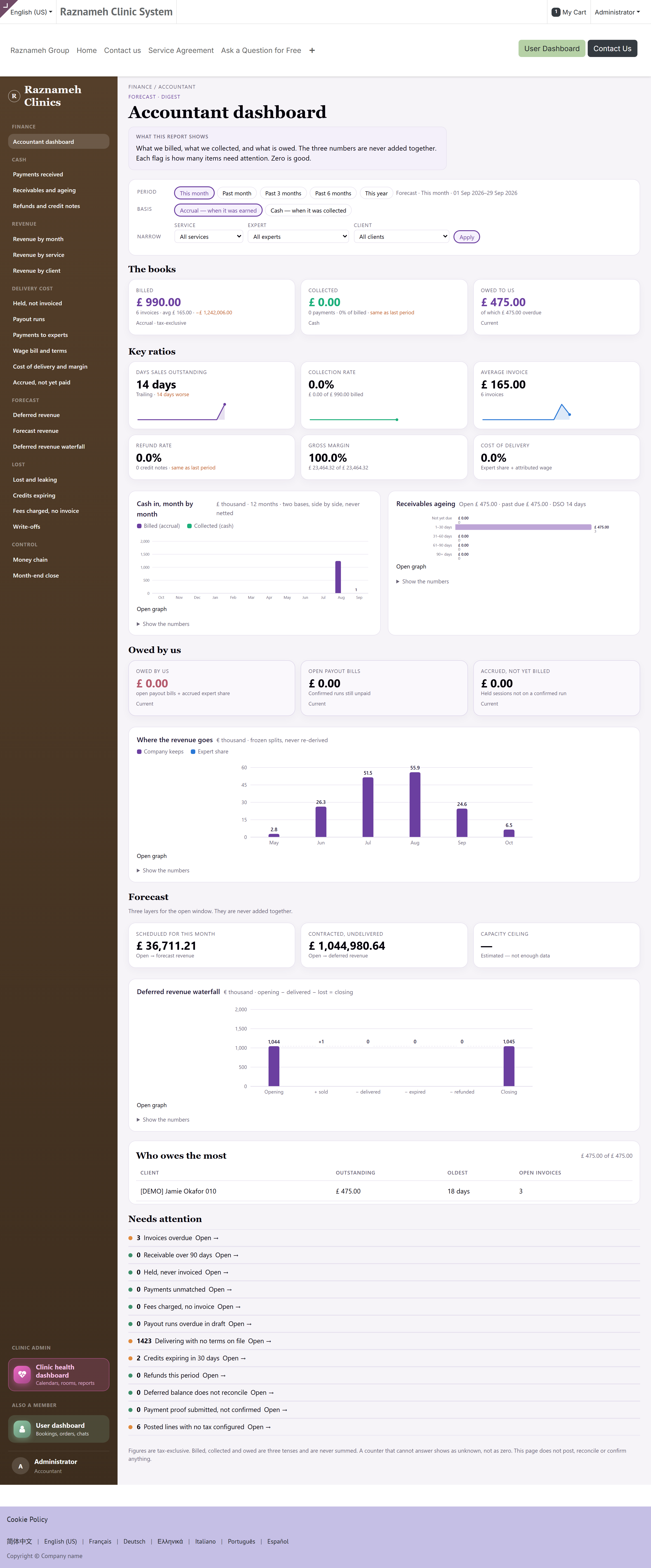Expand Show the numbers under Cash in chart
Screen dimensions: 651x1568
[163, 624]
